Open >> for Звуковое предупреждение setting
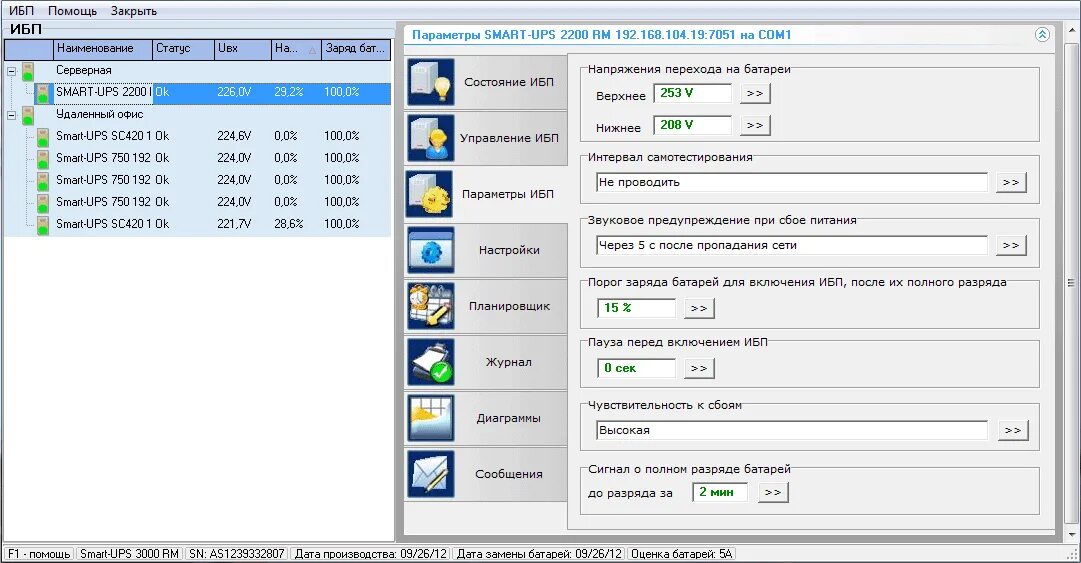Image resolution: width=1081 pixels, height=563 pixels. 1011,245
